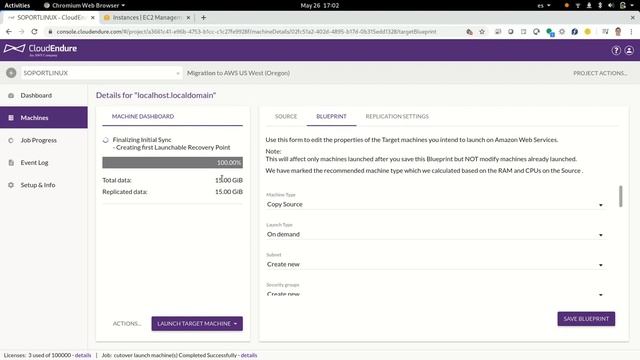Open the user account icon

coord(629,50)
